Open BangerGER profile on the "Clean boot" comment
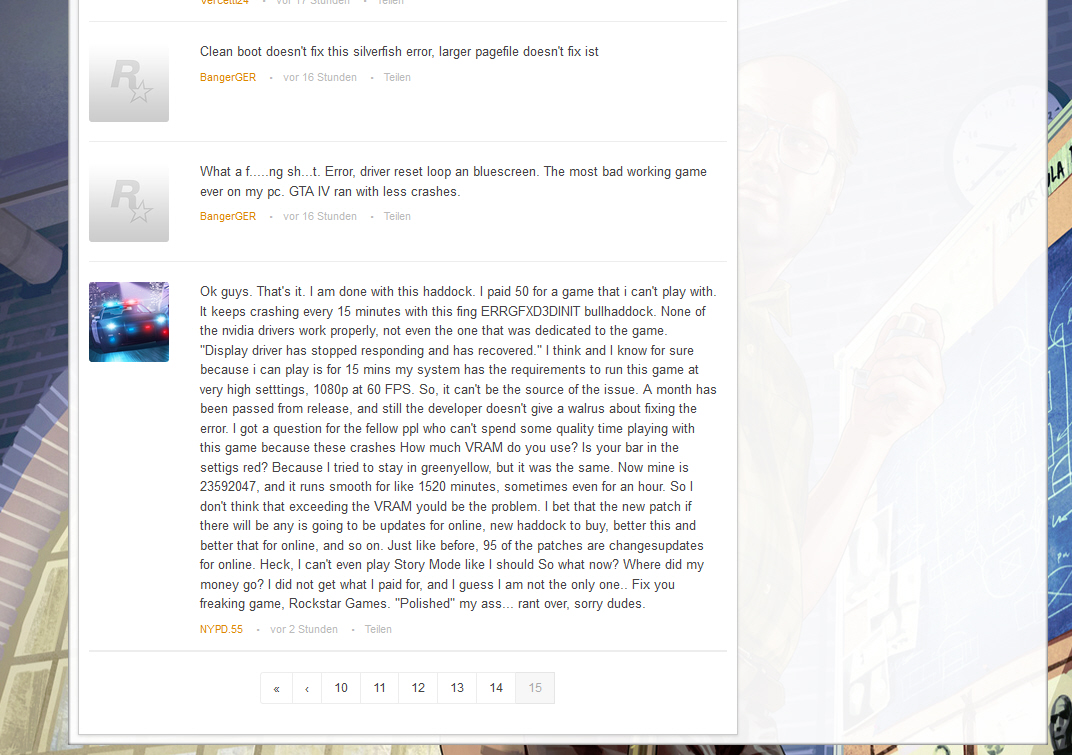The height and width of the screenshot is (755, 1072). [228, 77]
